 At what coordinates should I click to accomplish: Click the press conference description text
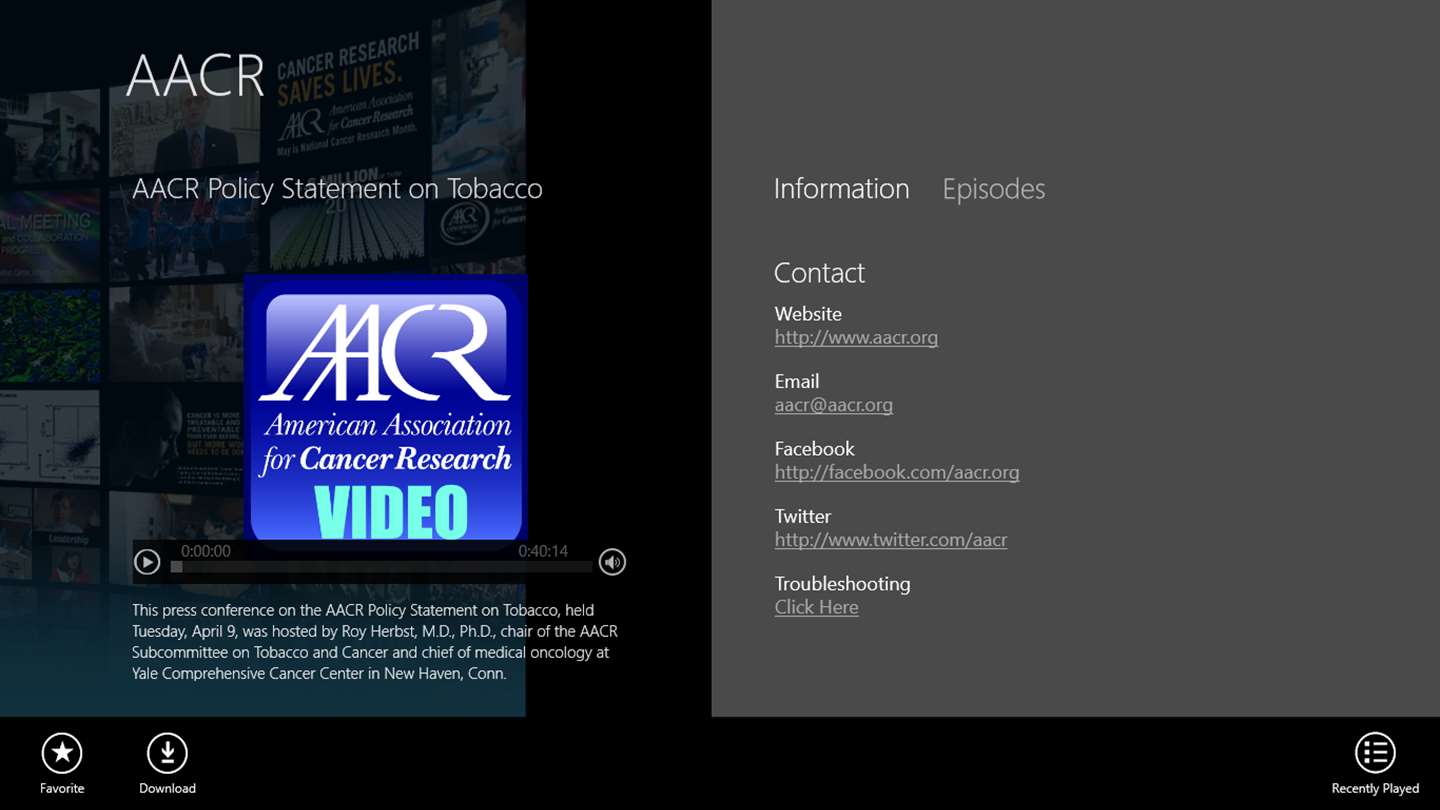coord(375,642)
